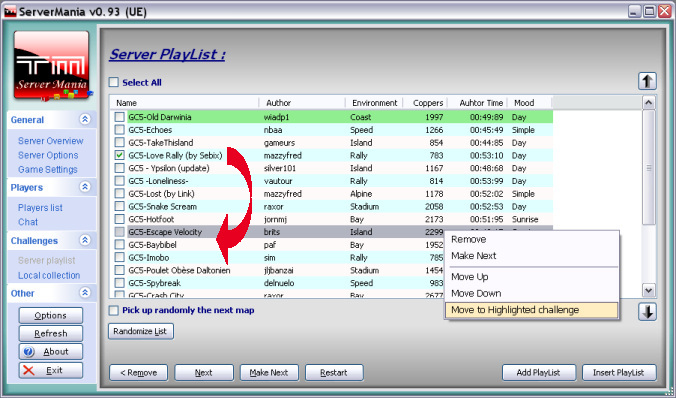Image resolution: width=676 pixels, height=398 pixels.
Task: Check the GC5-TakeThisland checkbox
Action: [119, 142]
